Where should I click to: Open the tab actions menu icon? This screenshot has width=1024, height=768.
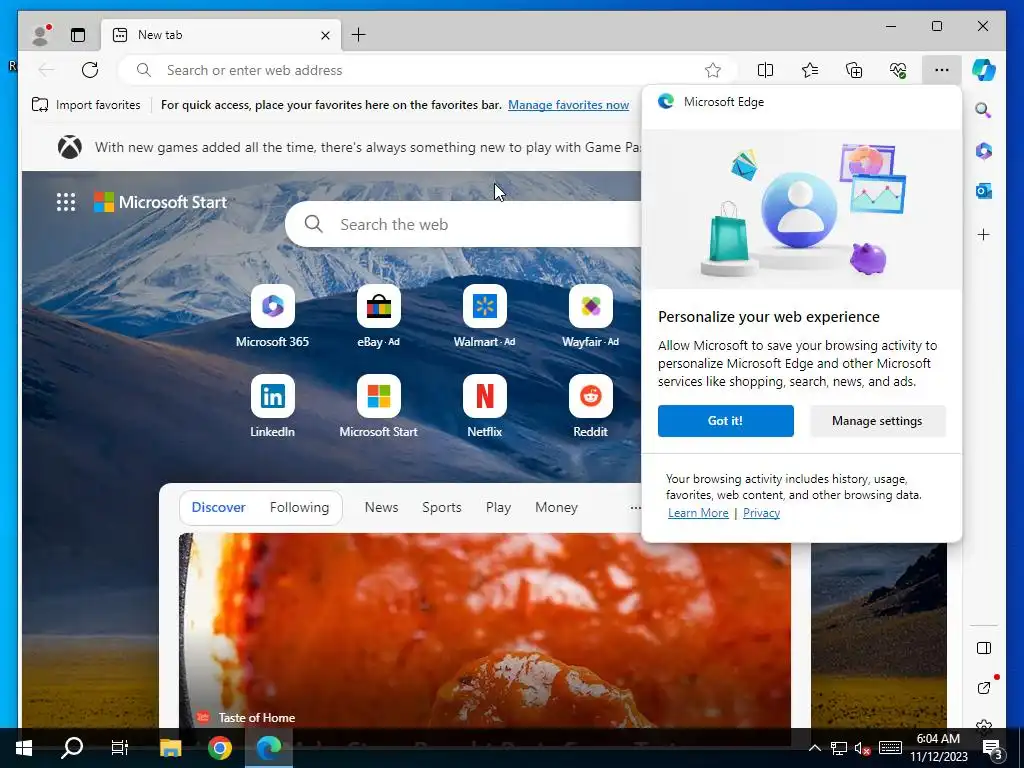tap(78, 35)
